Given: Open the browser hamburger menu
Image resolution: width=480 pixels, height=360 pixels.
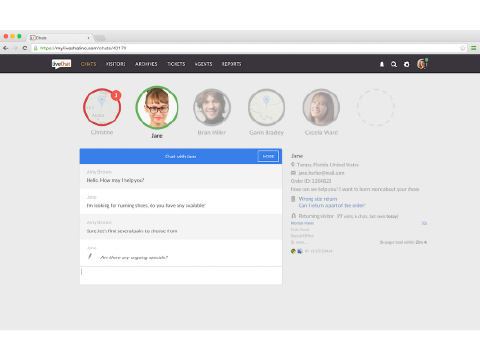Looking at the screenshot, I should tap(473, 48).
